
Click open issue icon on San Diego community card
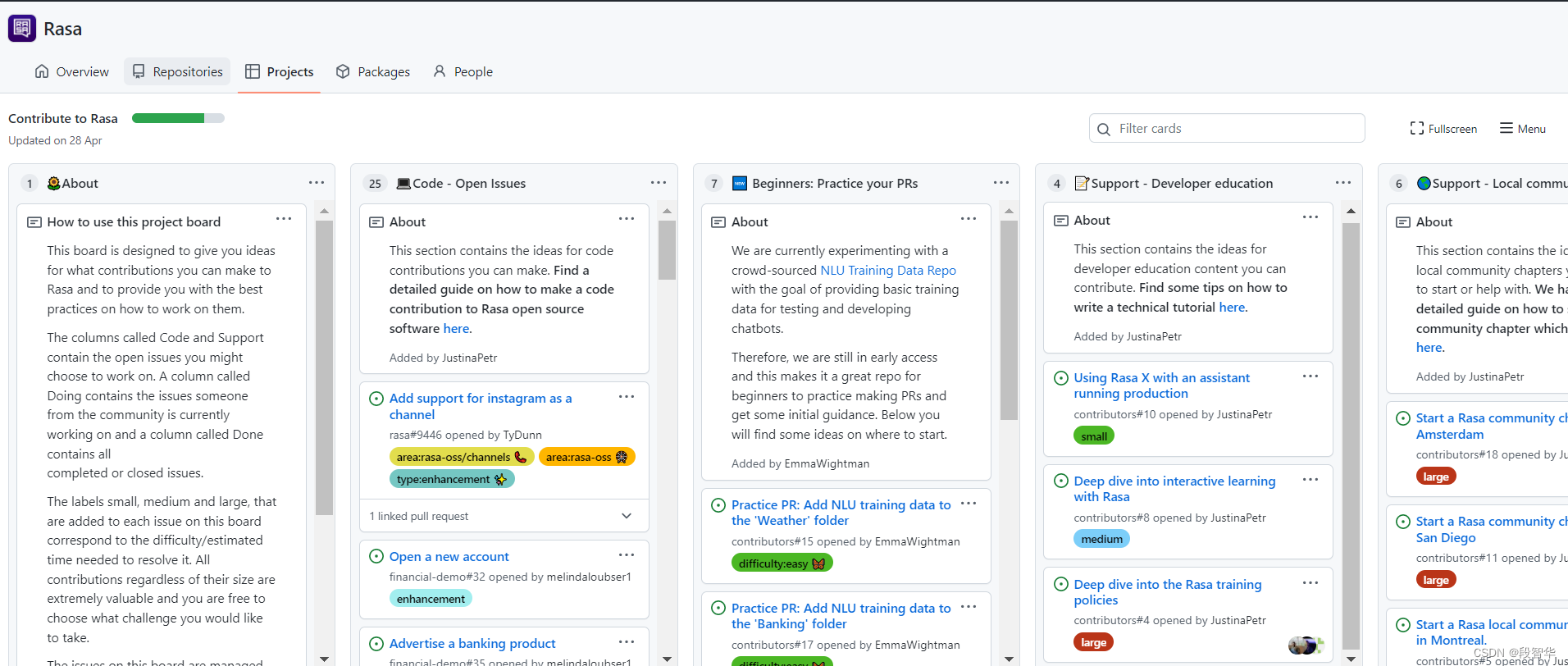point(1403,522)
